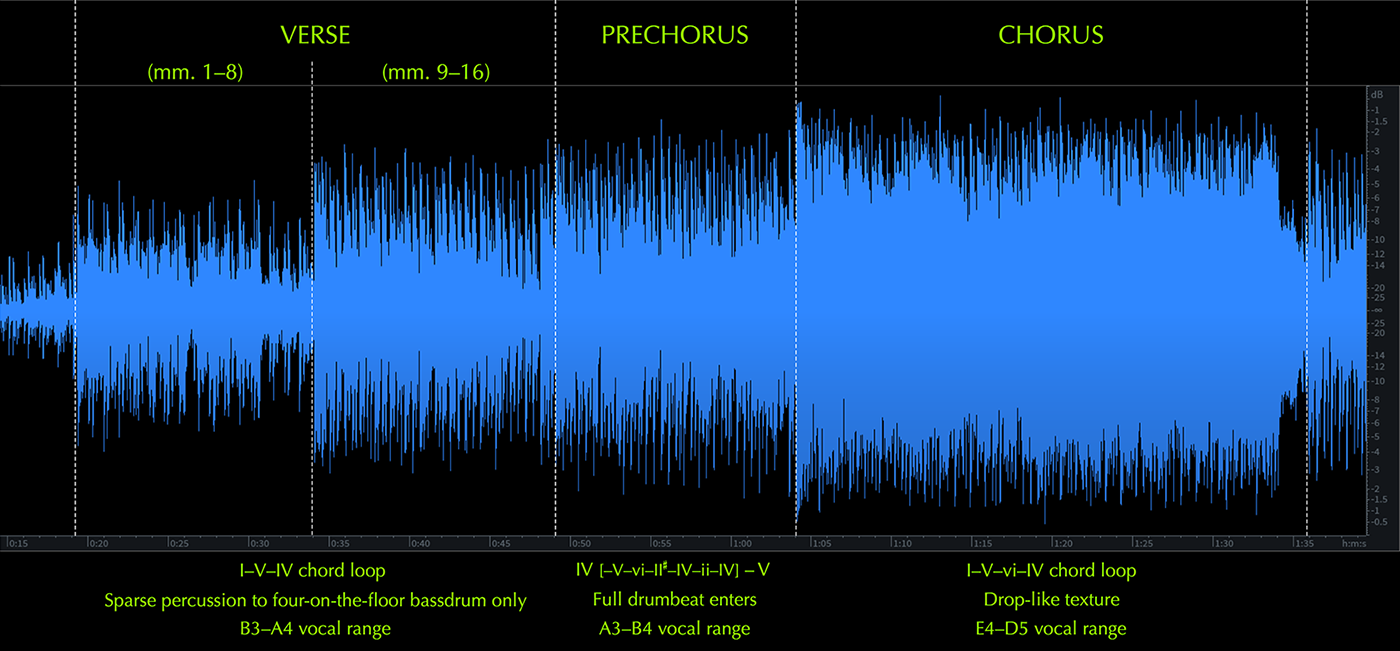1400x651 pixels.
Task: Click the (mm. 9–16) measure label
Action: [x=436, y=73]
